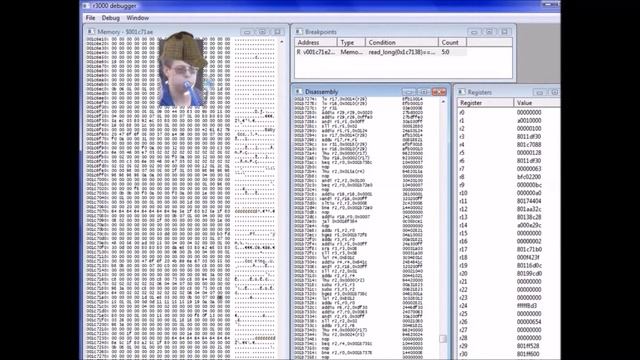Screen dimensions: 640x360
Task: Select register r15 row
Action: pyautogui.click(x=508, y=233)
